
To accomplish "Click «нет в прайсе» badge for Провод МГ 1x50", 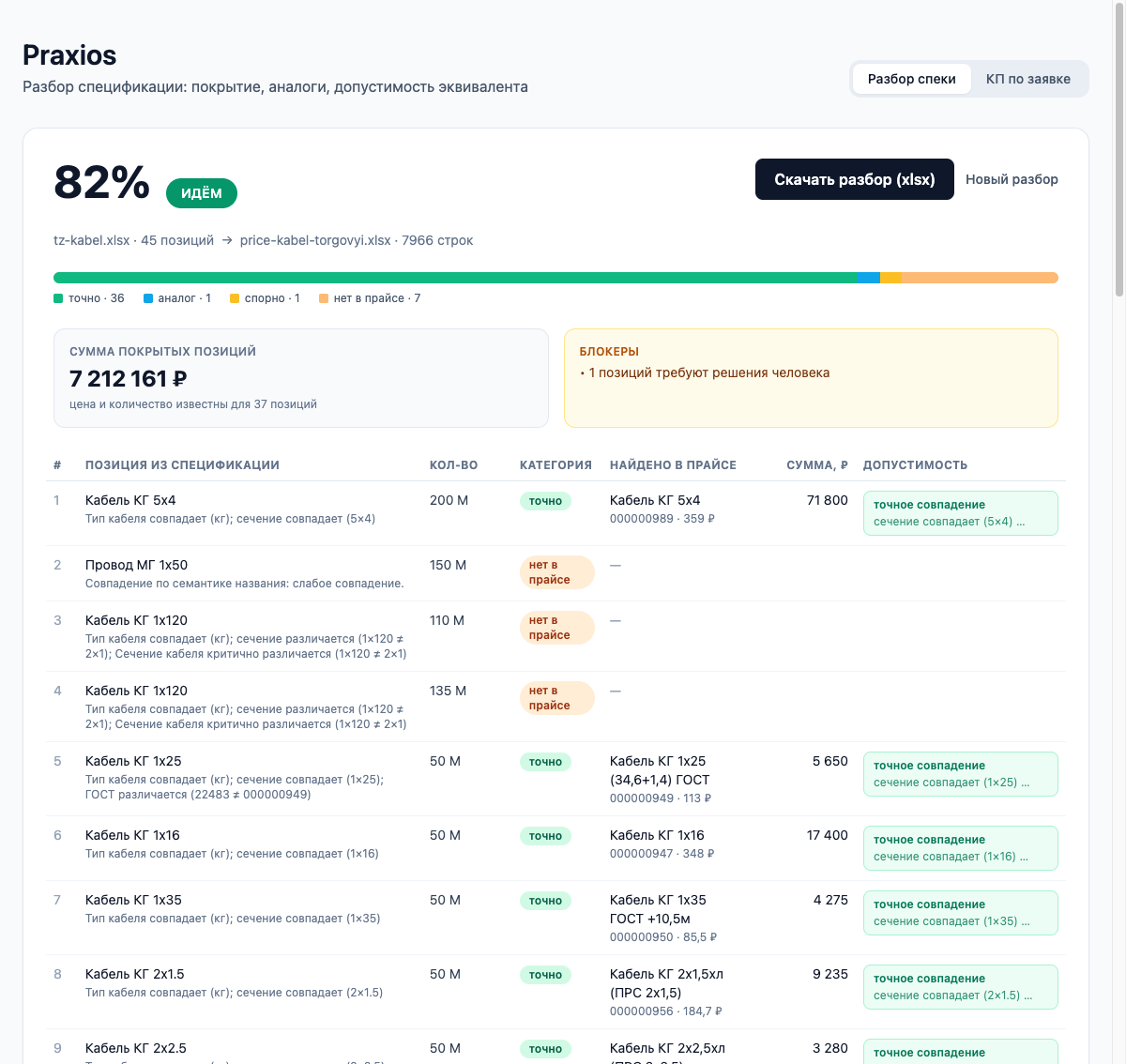I will pos(556,572).
